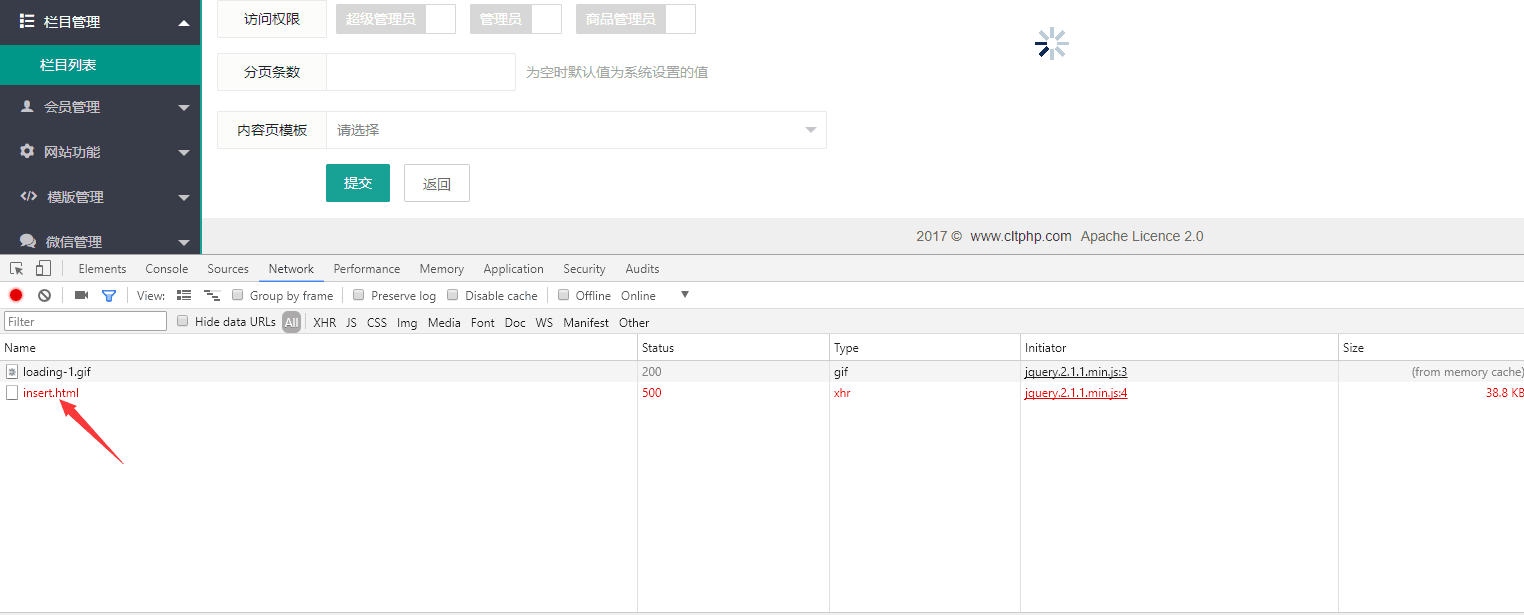Stop recording network log red button

(x=16, y=295)
